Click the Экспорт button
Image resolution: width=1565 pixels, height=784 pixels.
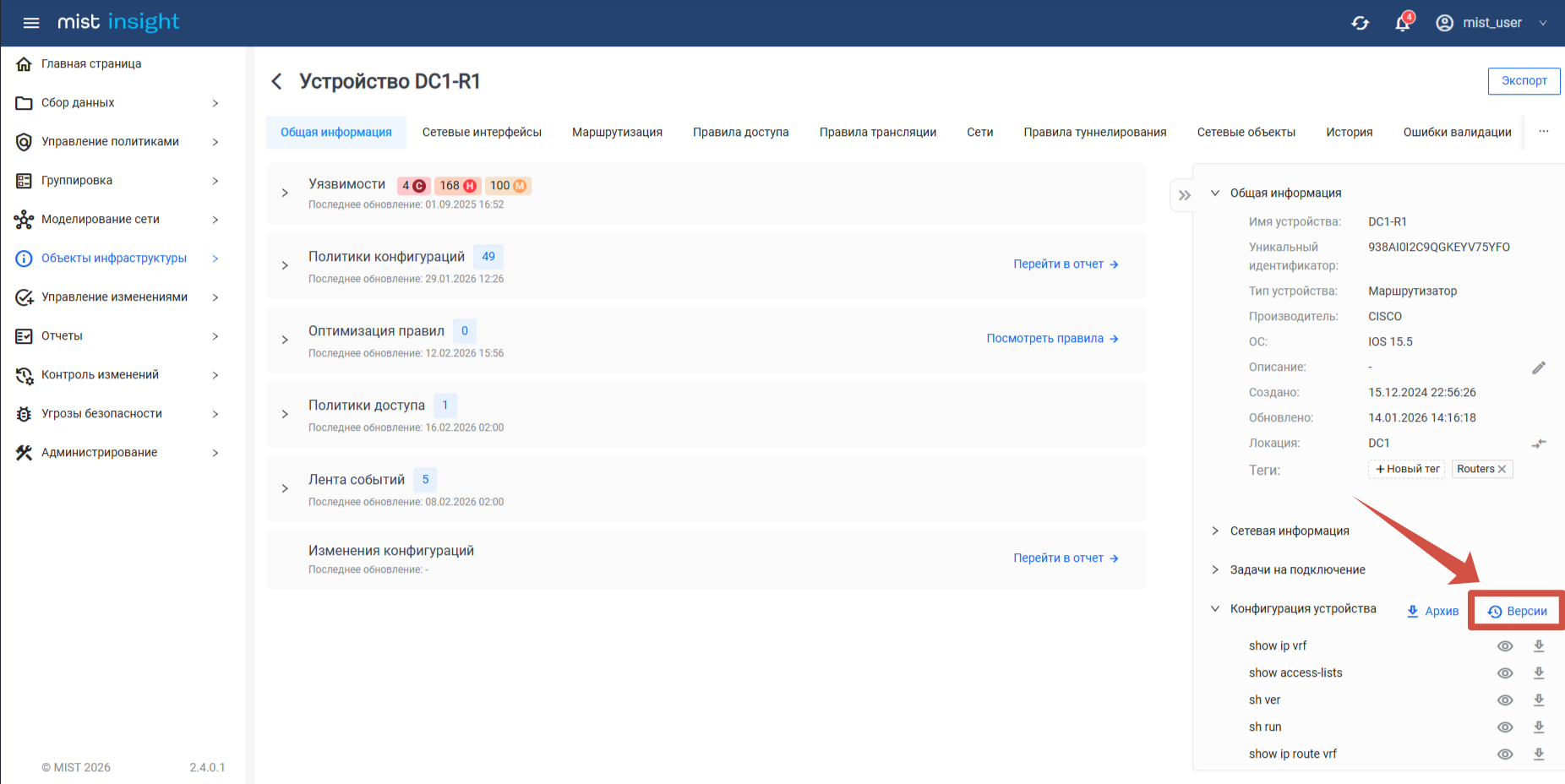point(1524,81)
